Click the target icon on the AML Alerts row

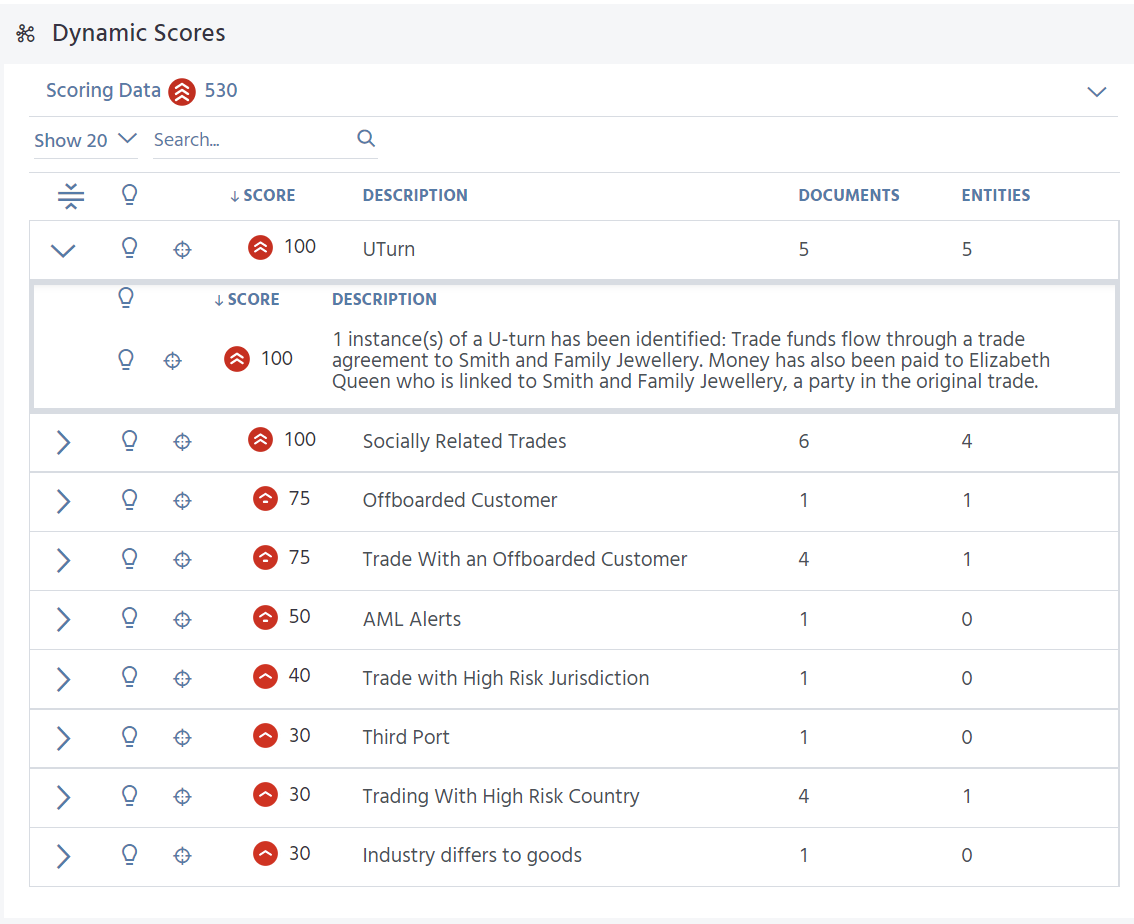pos(182,619)
